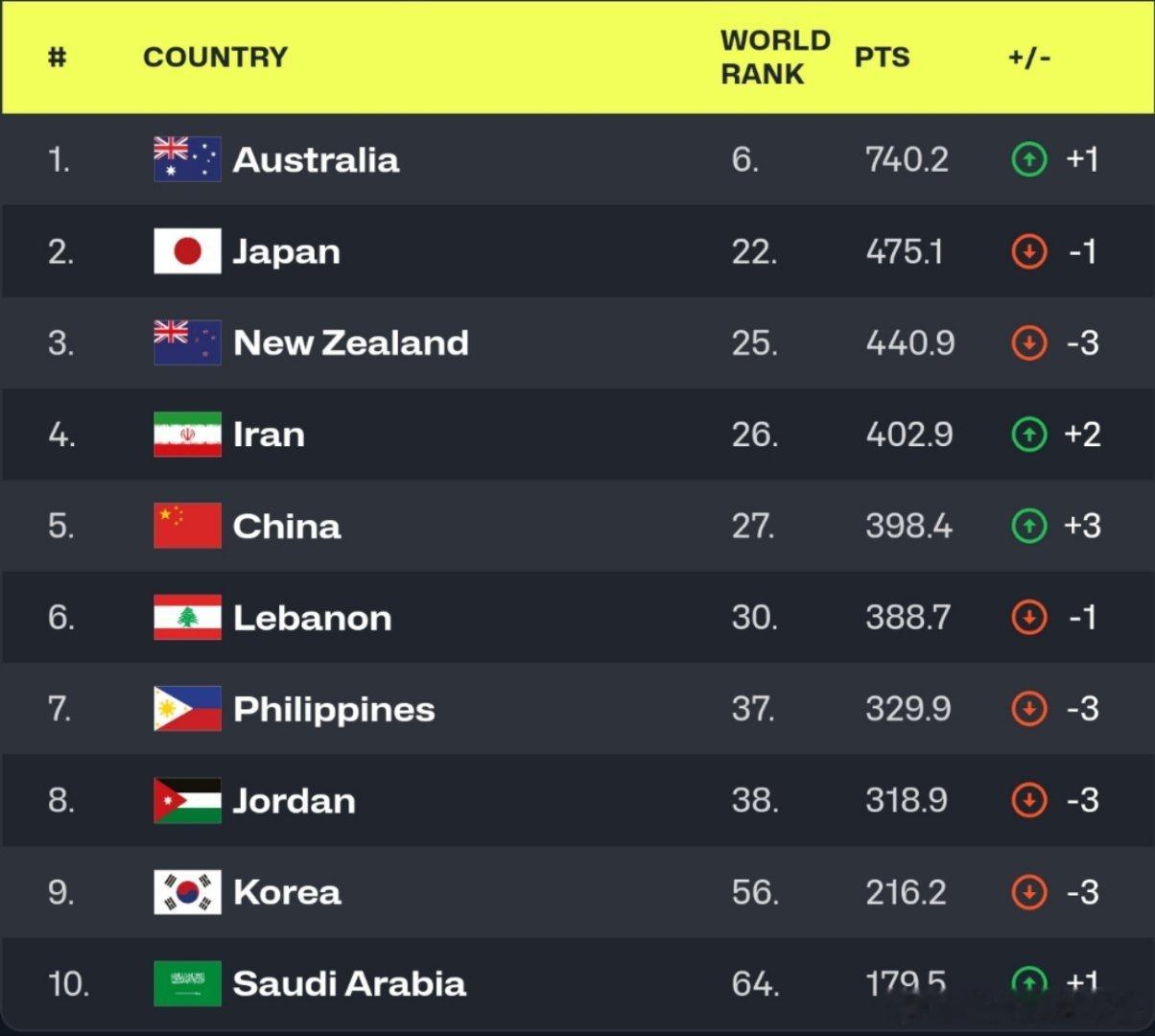This screenshot has height=1036, width=1155.
Task: Click China's green up arrow indicator
Action: point(1029,526)
